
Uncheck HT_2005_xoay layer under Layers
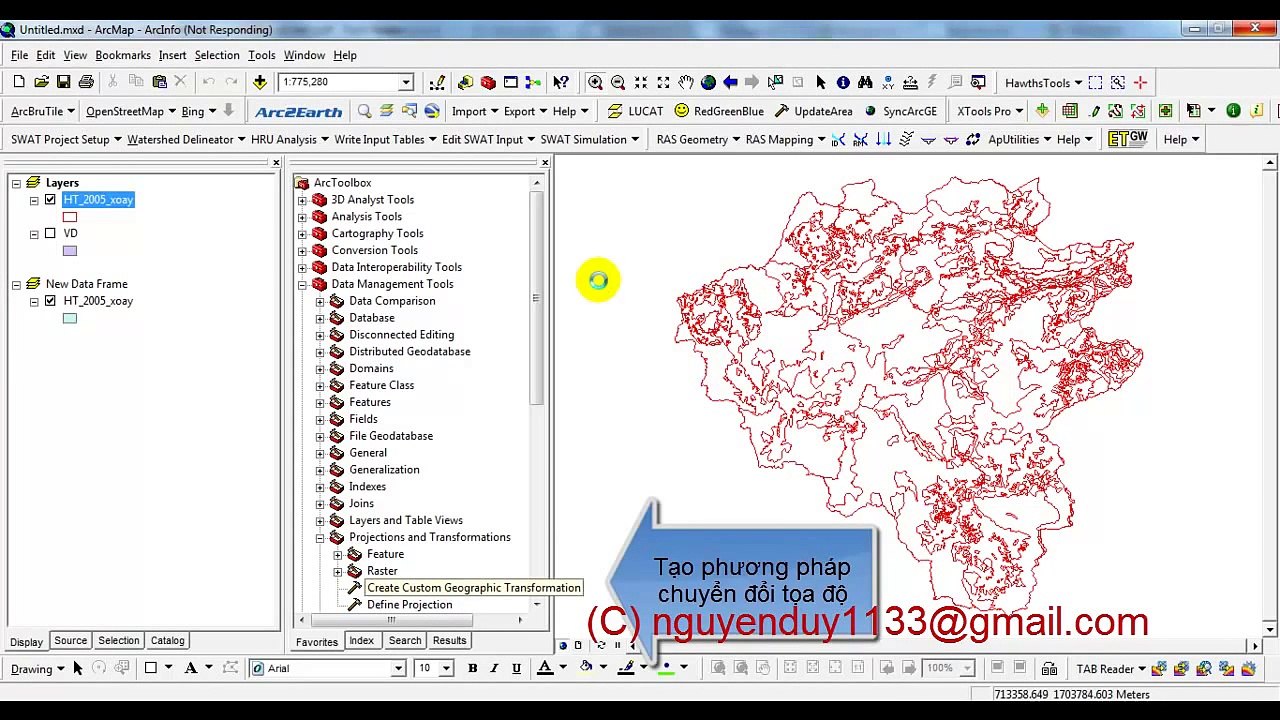point(50,200)
